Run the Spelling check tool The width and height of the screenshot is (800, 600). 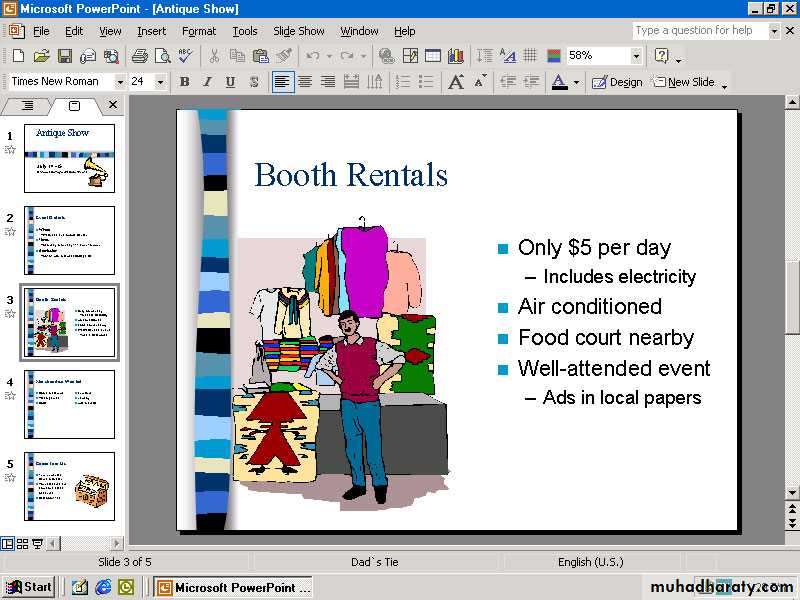tap(186, 56)
